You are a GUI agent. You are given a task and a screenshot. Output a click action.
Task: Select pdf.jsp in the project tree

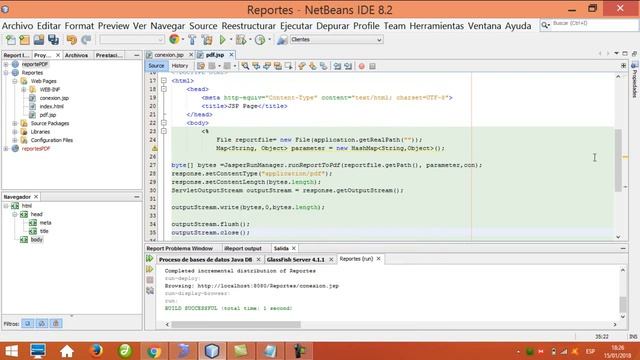[48, 115]
